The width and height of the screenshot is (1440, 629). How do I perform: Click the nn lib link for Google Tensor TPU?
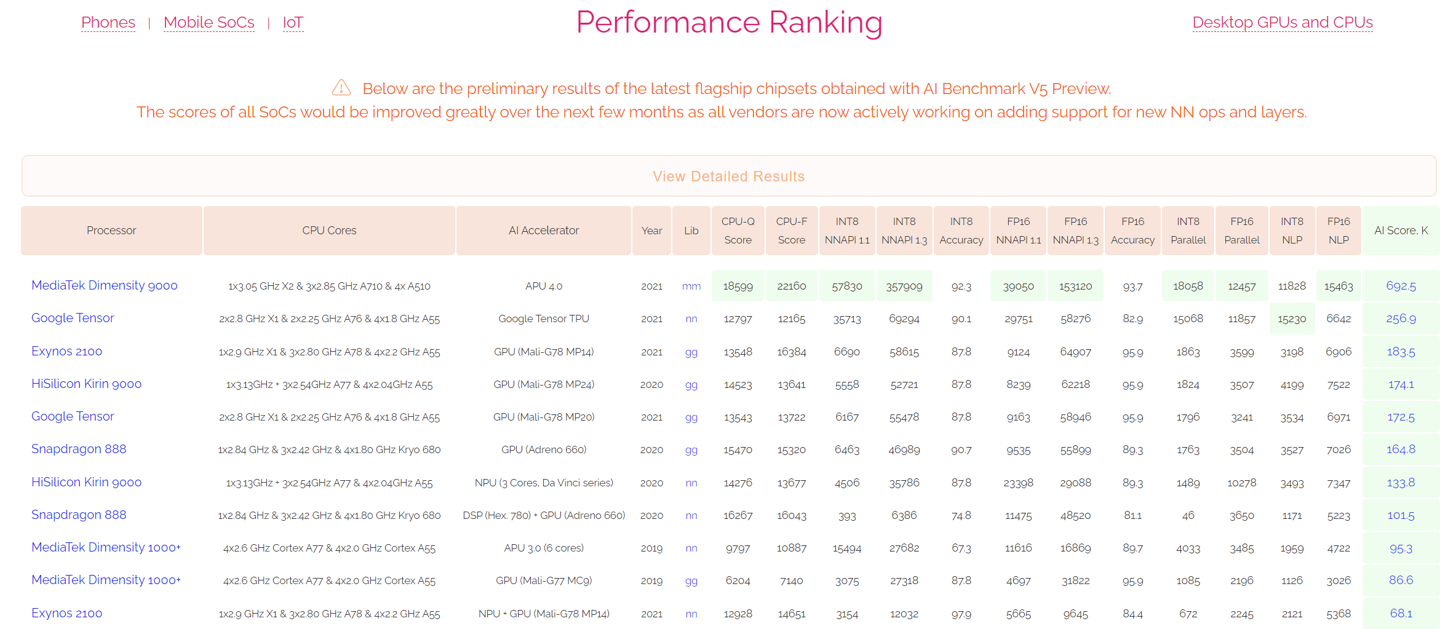[691, 319]
